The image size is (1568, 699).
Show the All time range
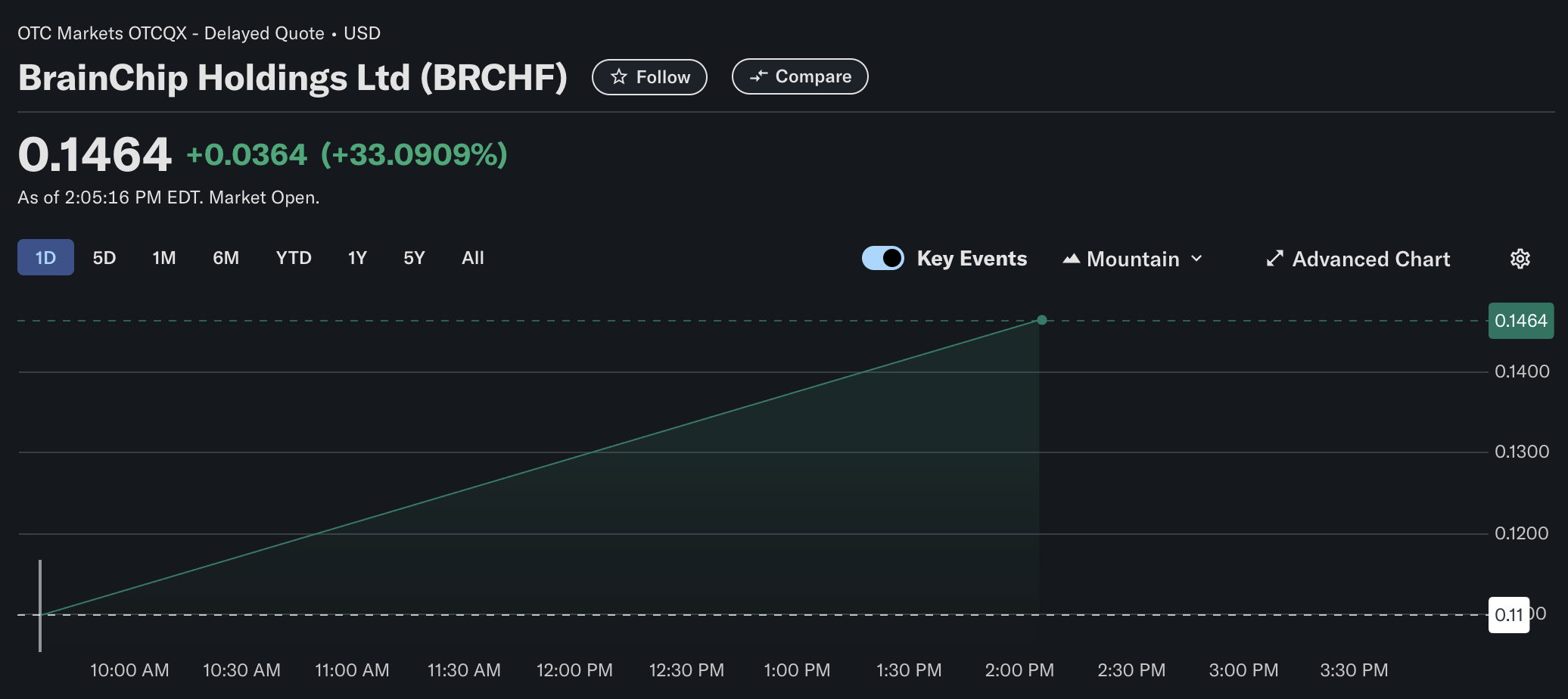pyautogui.click(x=473, y=258)
